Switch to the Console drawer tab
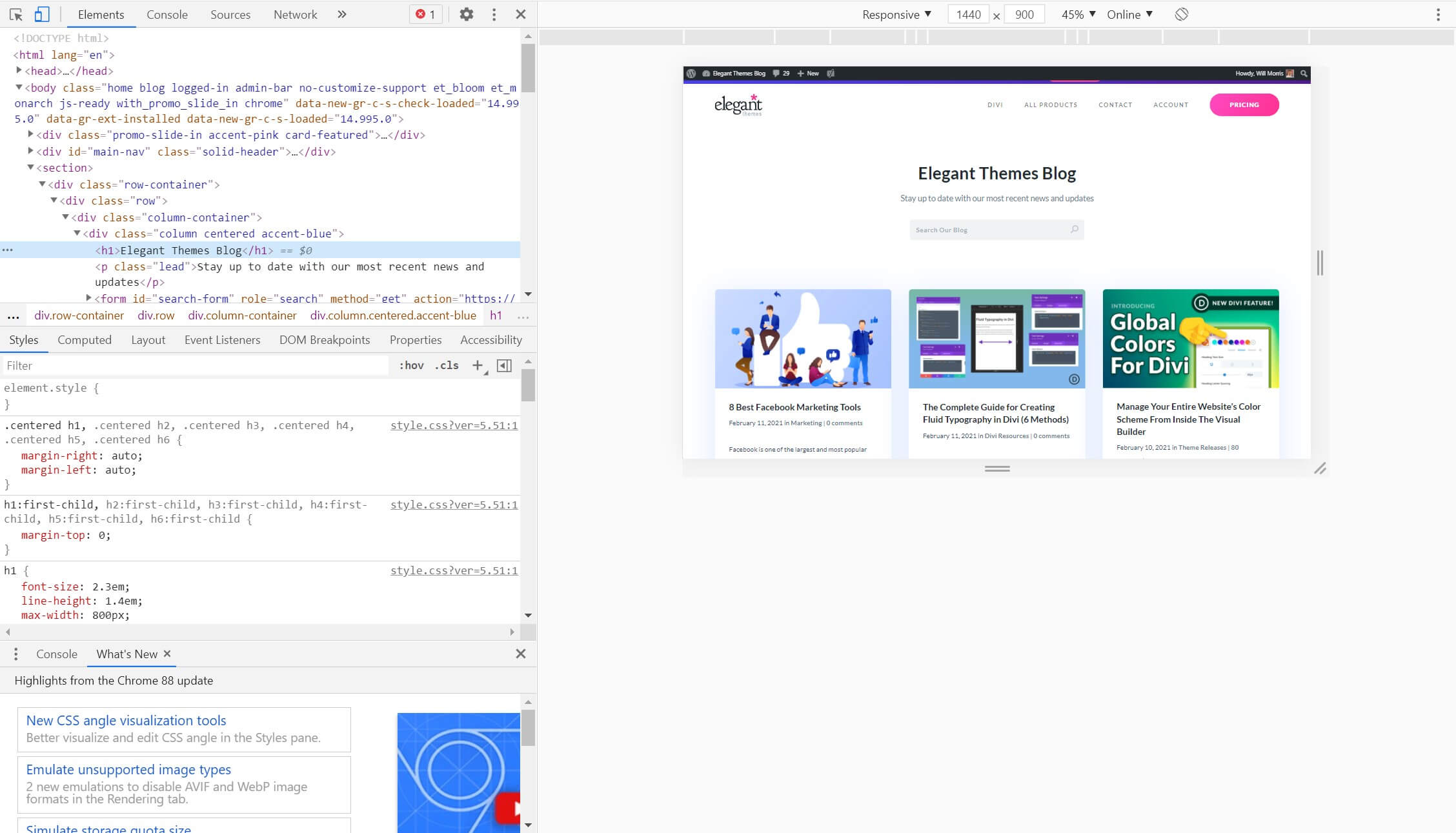Screen dimensions: 1456x833 pos(57,654)
